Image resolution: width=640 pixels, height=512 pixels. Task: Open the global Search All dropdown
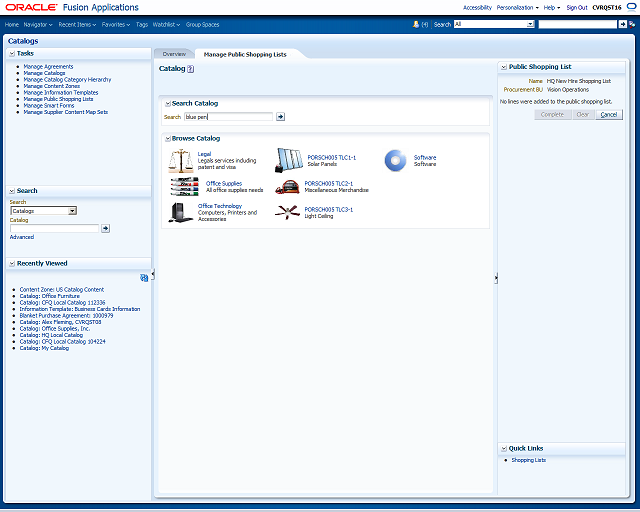(x=530, y=24)
